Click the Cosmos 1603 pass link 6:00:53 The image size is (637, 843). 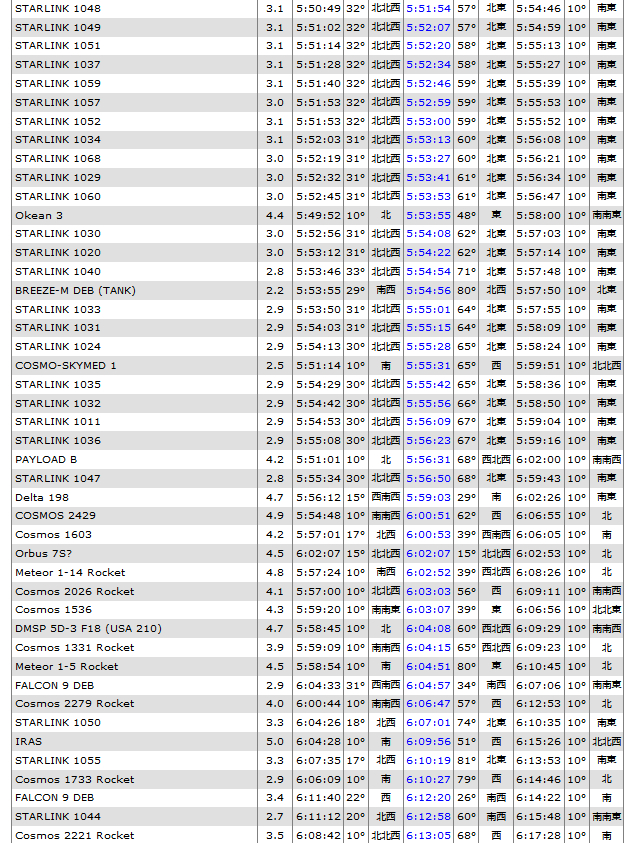(428, 534)
